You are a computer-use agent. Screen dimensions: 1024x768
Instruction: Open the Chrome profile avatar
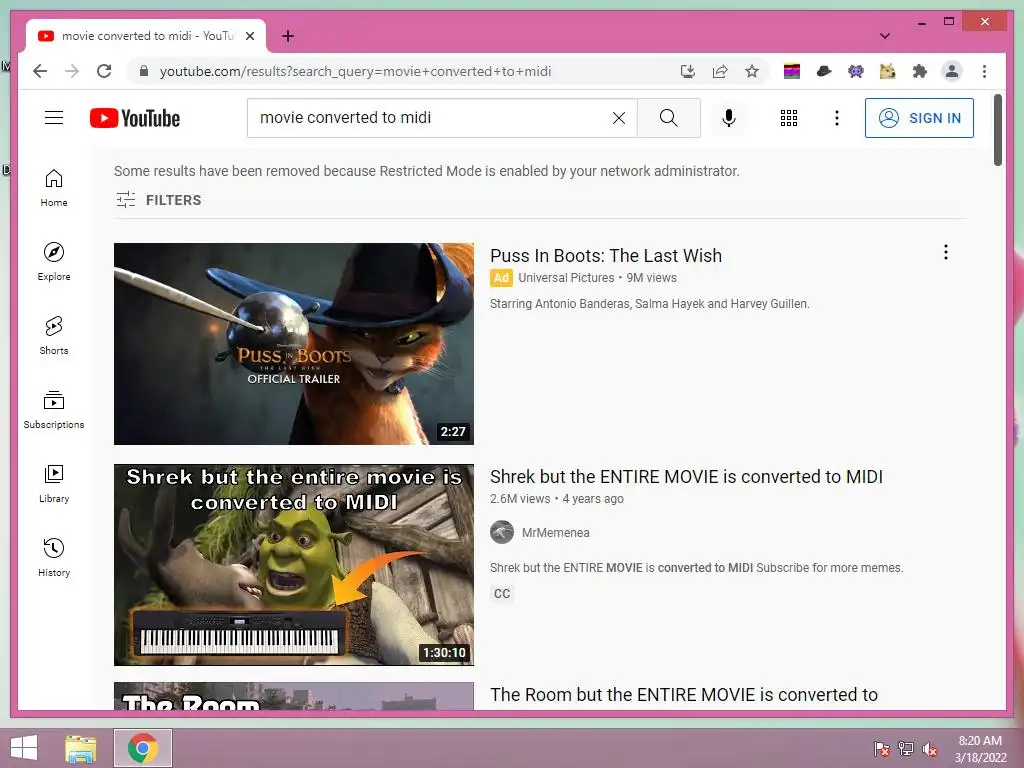952,71
